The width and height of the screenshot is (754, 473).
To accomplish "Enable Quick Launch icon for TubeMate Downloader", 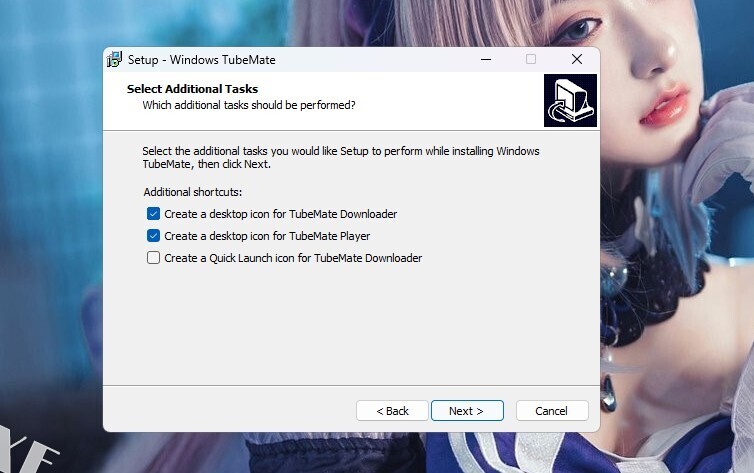I will pyautogui.click(x=153, y=258).
